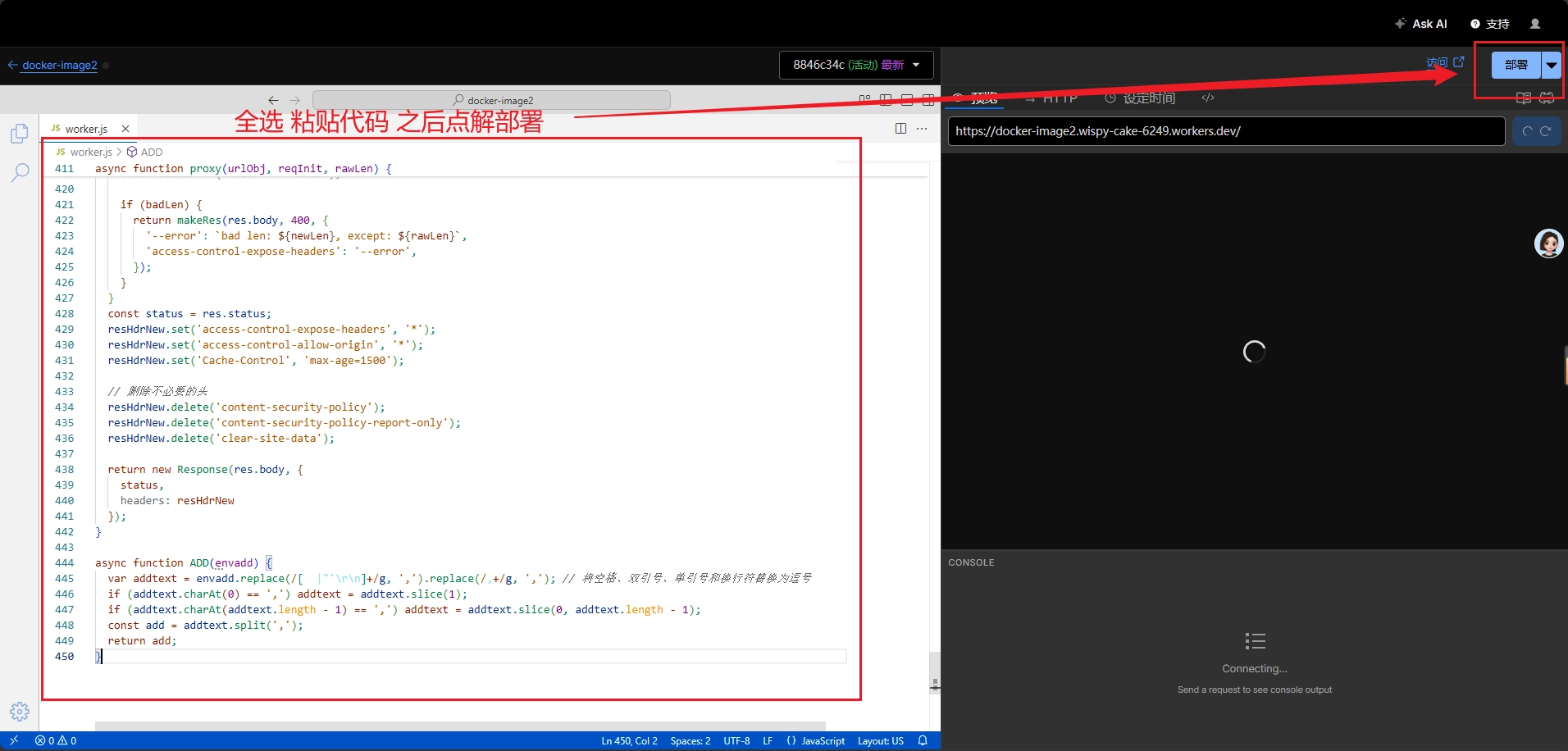1568x751 pixels.
Task: Click the 'Send a request to see console output' text
Action: (1255, 690)
